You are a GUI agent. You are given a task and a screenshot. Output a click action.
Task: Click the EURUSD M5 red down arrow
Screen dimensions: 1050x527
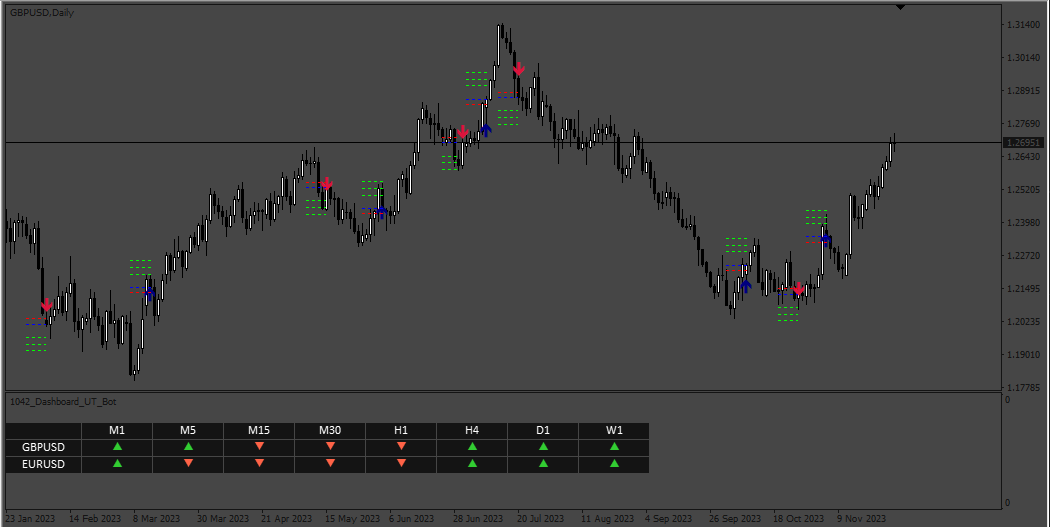(x=188, y=463)
